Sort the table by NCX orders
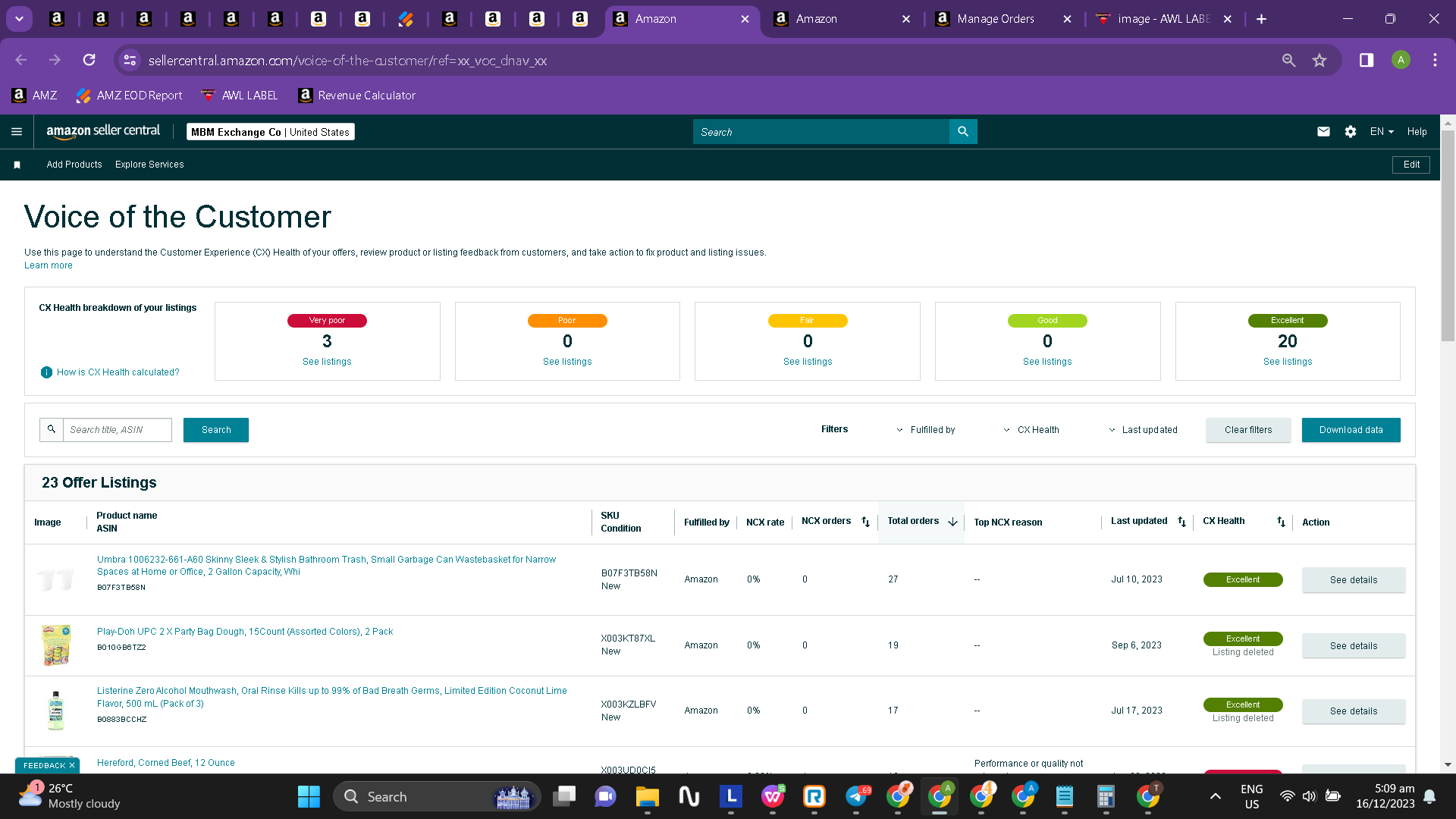1456x819 pixels. (865, 522)
